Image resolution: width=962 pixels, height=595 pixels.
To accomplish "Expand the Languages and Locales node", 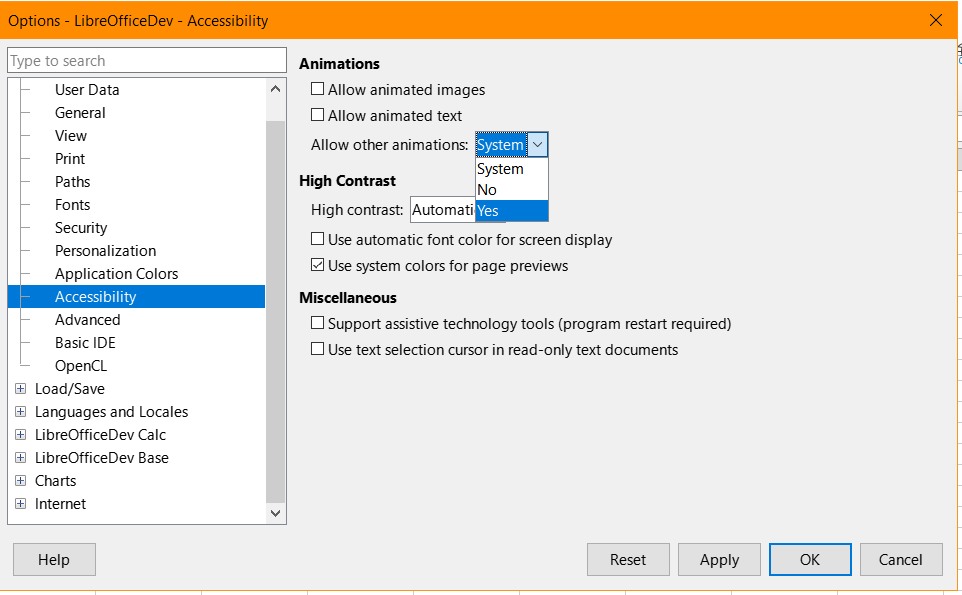I will pos(20,412).
